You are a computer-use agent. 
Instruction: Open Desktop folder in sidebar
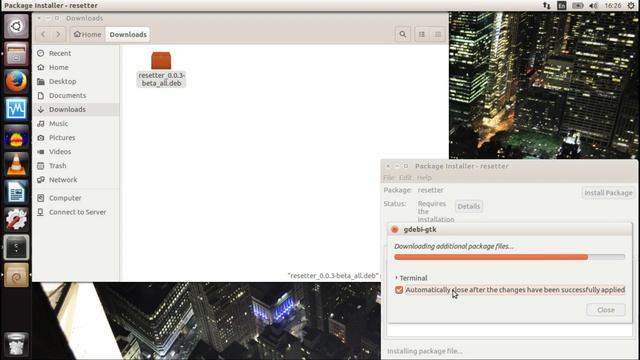(x=76, y=81)
